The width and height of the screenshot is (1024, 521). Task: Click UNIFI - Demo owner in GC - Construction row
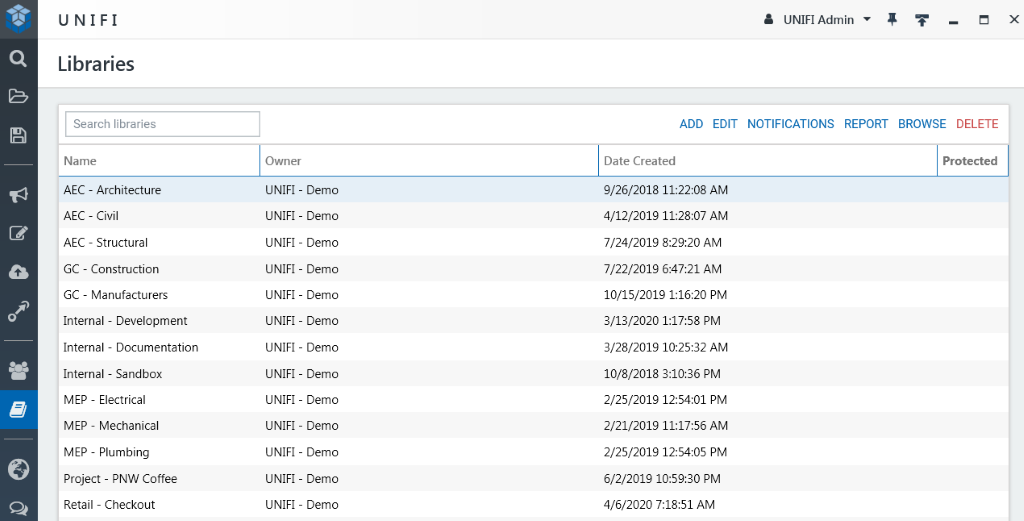pos(302,268)
